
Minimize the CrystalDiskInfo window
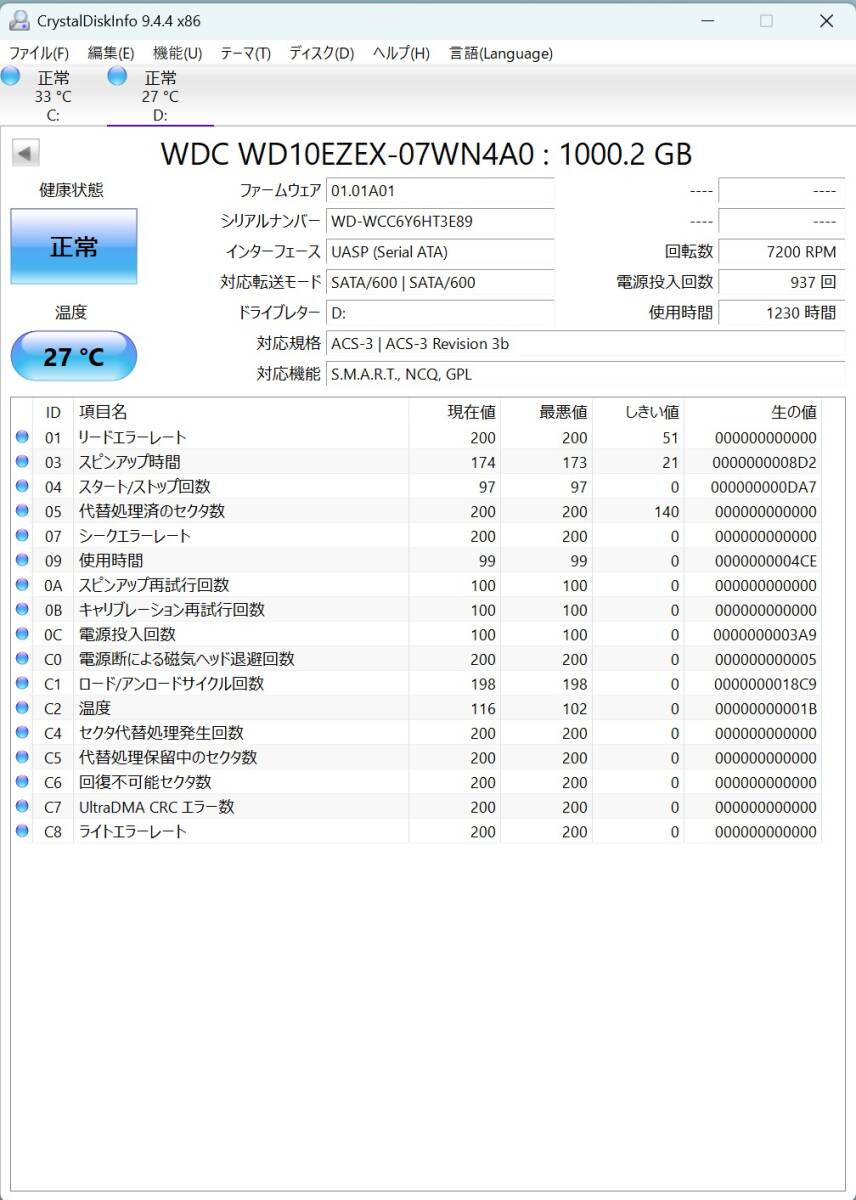tap(708, 20)
